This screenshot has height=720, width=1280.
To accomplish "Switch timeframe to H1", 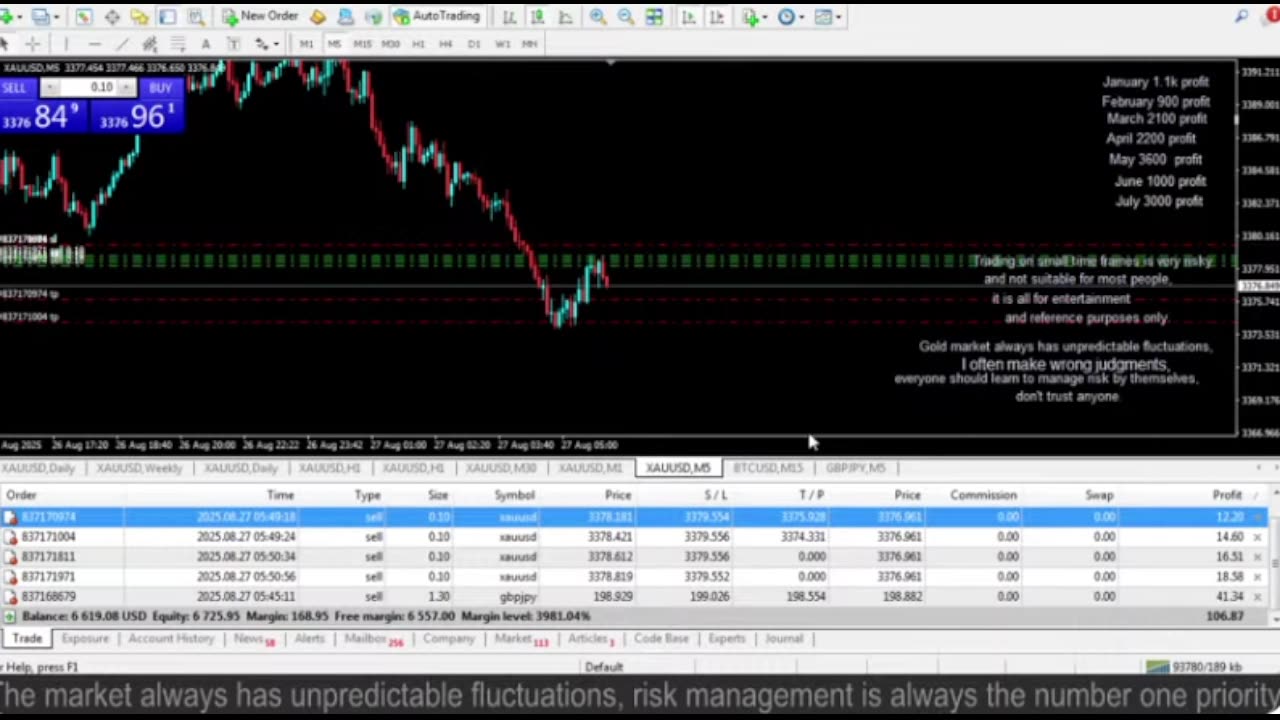I will click(418, 44).
